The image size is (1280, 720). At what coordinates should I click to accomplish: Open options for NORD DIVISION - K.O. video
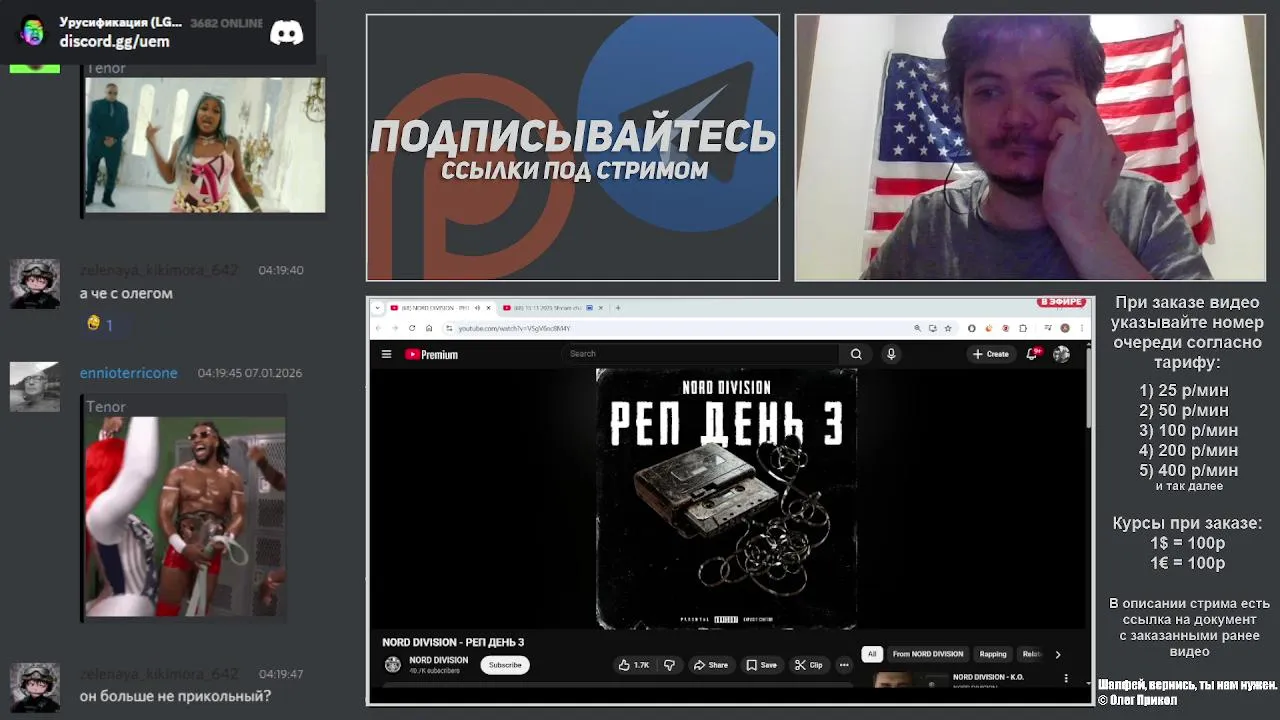click(1066, 678)
